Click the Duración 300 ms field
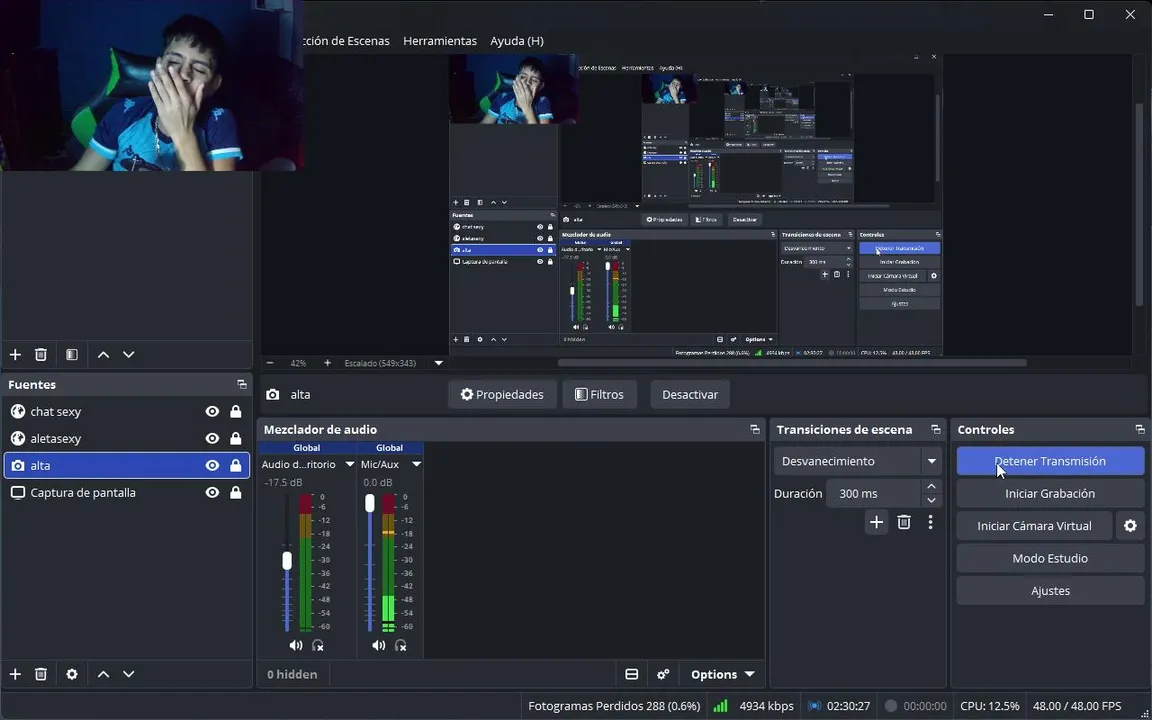The height and width of the screenshot is (720, 1152). [x=874, y=494]
